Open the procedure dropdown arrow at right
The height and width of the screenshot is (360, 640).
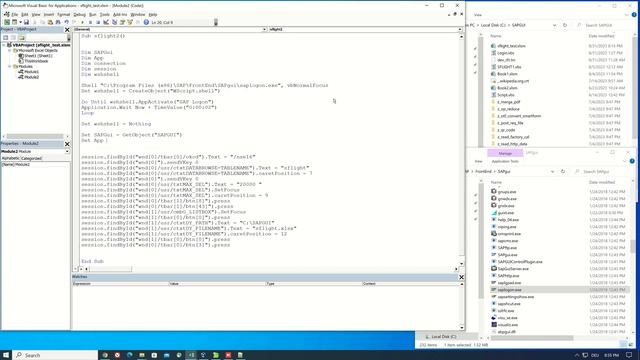[460, 29]
